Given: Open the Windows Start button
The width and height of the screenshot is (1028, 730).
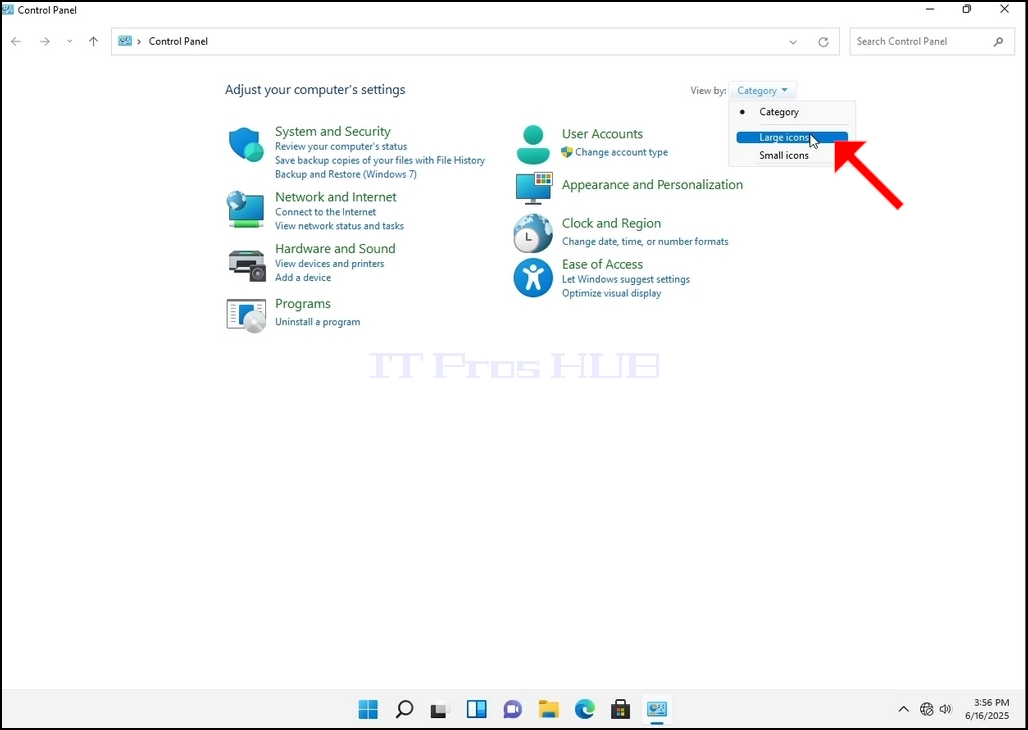Looking at the screenshot, I should [368, 709].
